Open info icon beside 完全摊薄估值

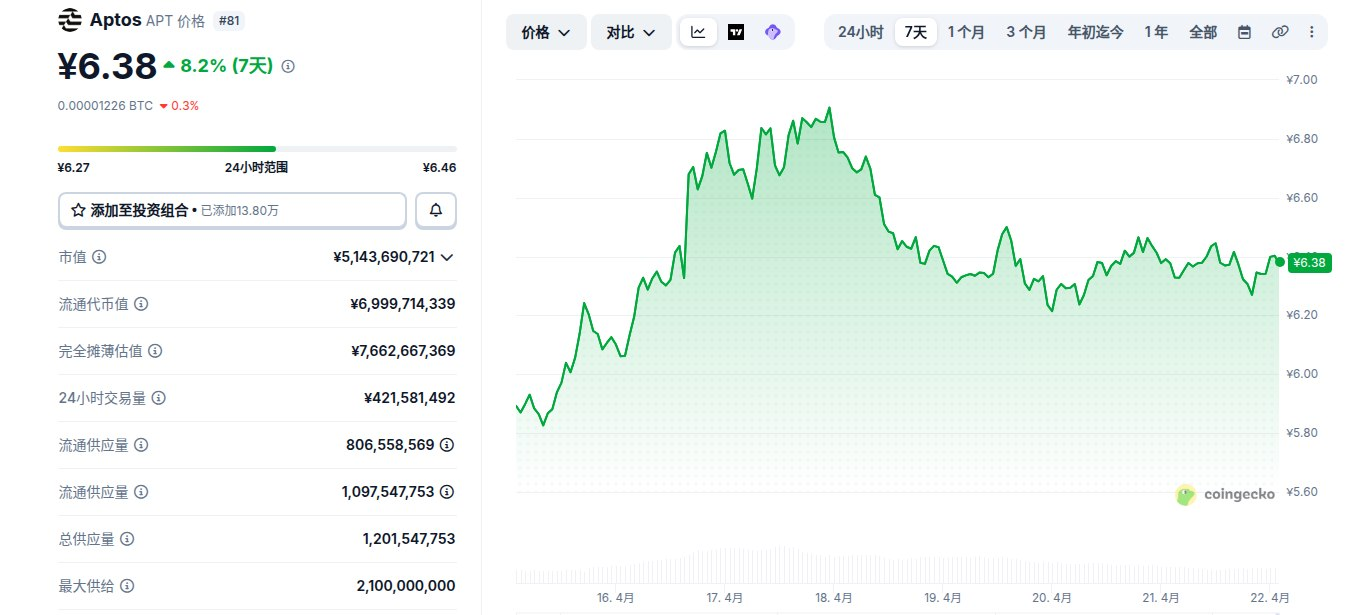pos(155,351)
